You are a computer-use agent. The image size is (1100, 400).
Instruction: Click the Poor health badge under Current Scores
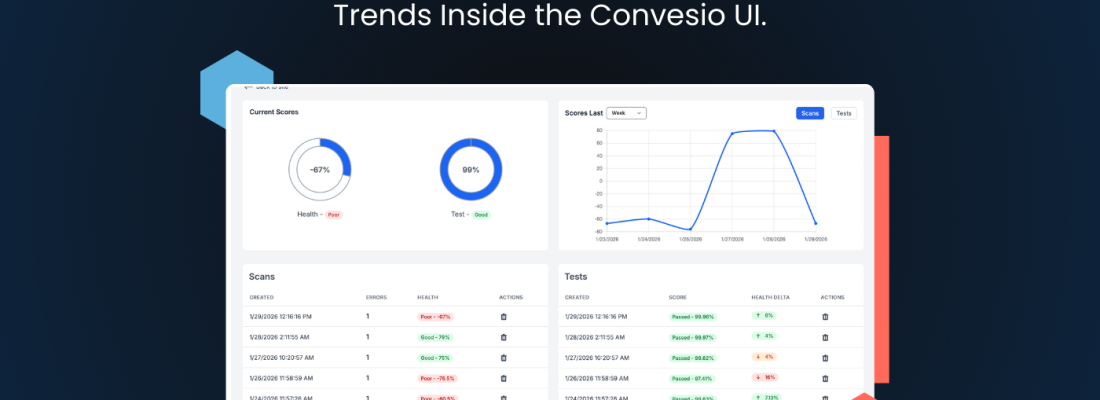pos(334,215)
